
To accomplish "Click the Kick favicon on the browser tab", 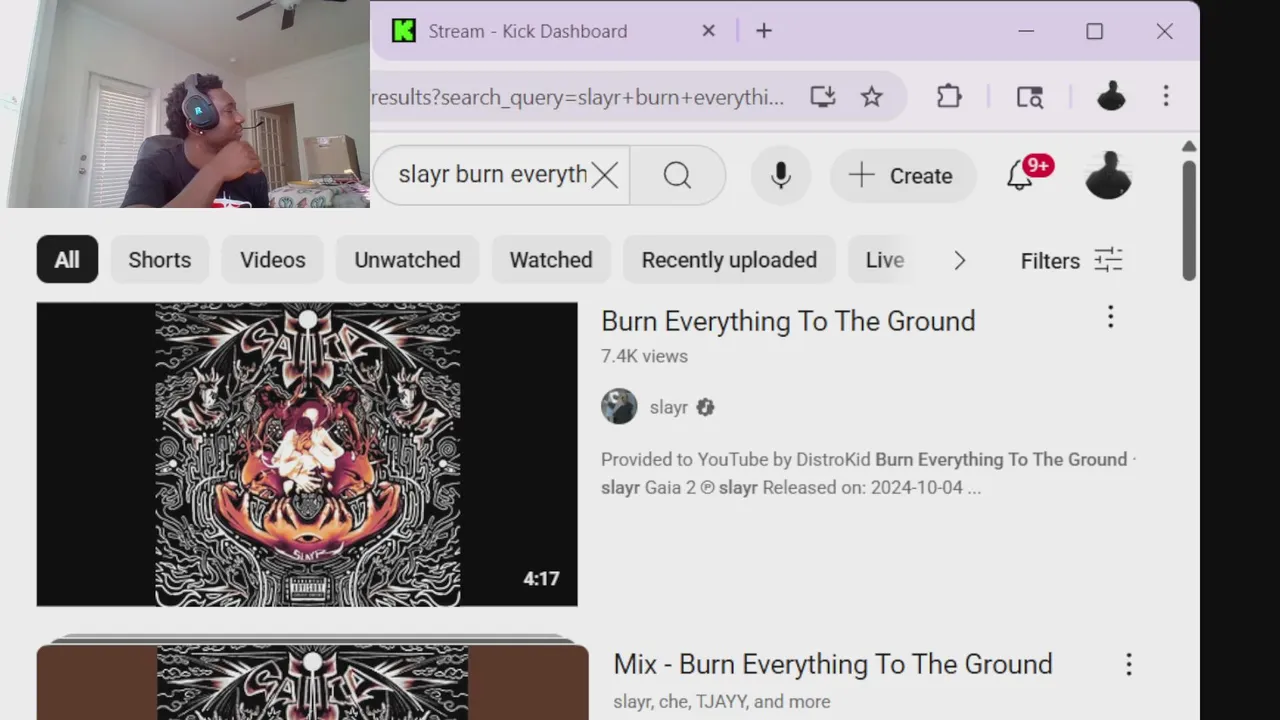I will tap(404, 31).
